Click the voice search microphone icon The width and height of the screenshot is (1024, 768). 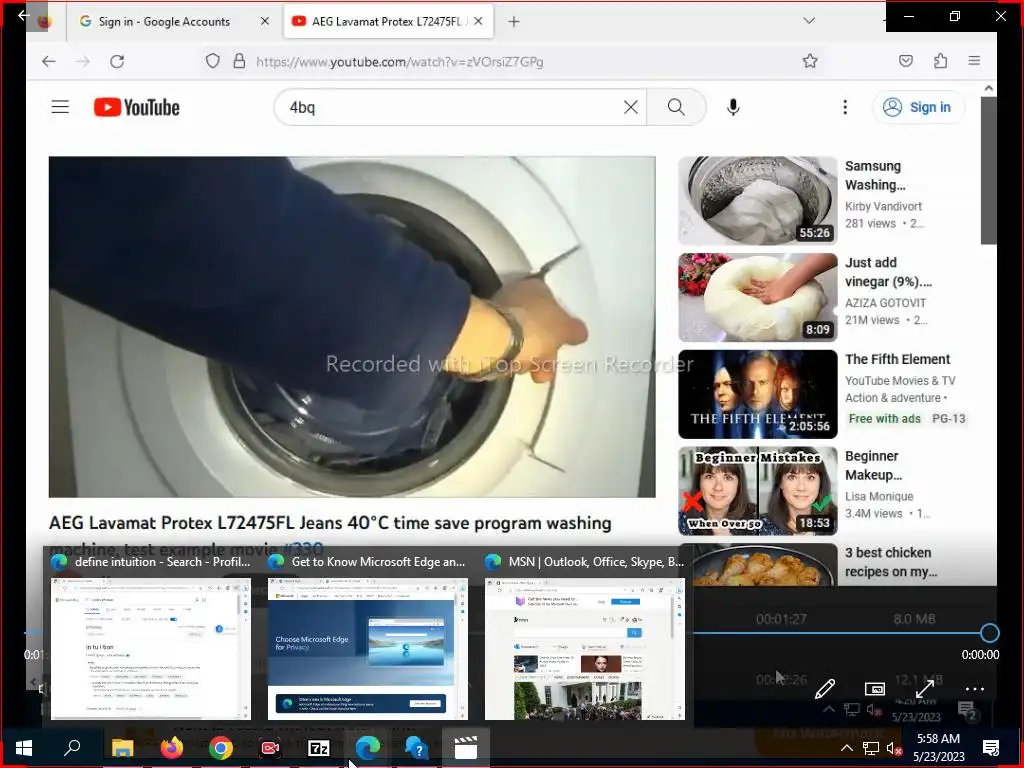(733, 107)
